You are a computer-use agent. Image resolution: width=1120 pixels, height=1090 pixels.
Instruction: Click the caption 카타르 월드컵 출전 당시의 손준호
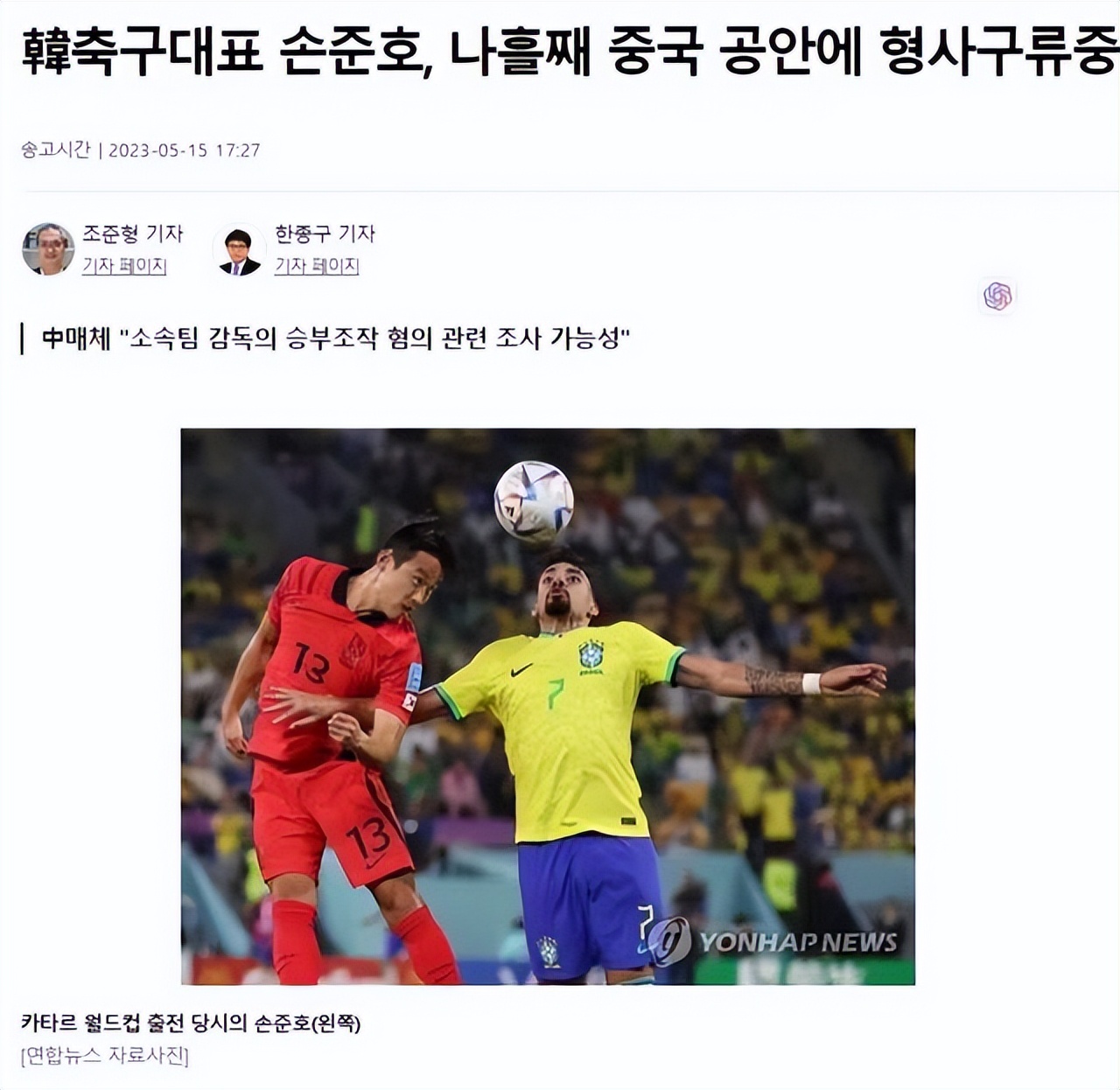click(191, 1023)
